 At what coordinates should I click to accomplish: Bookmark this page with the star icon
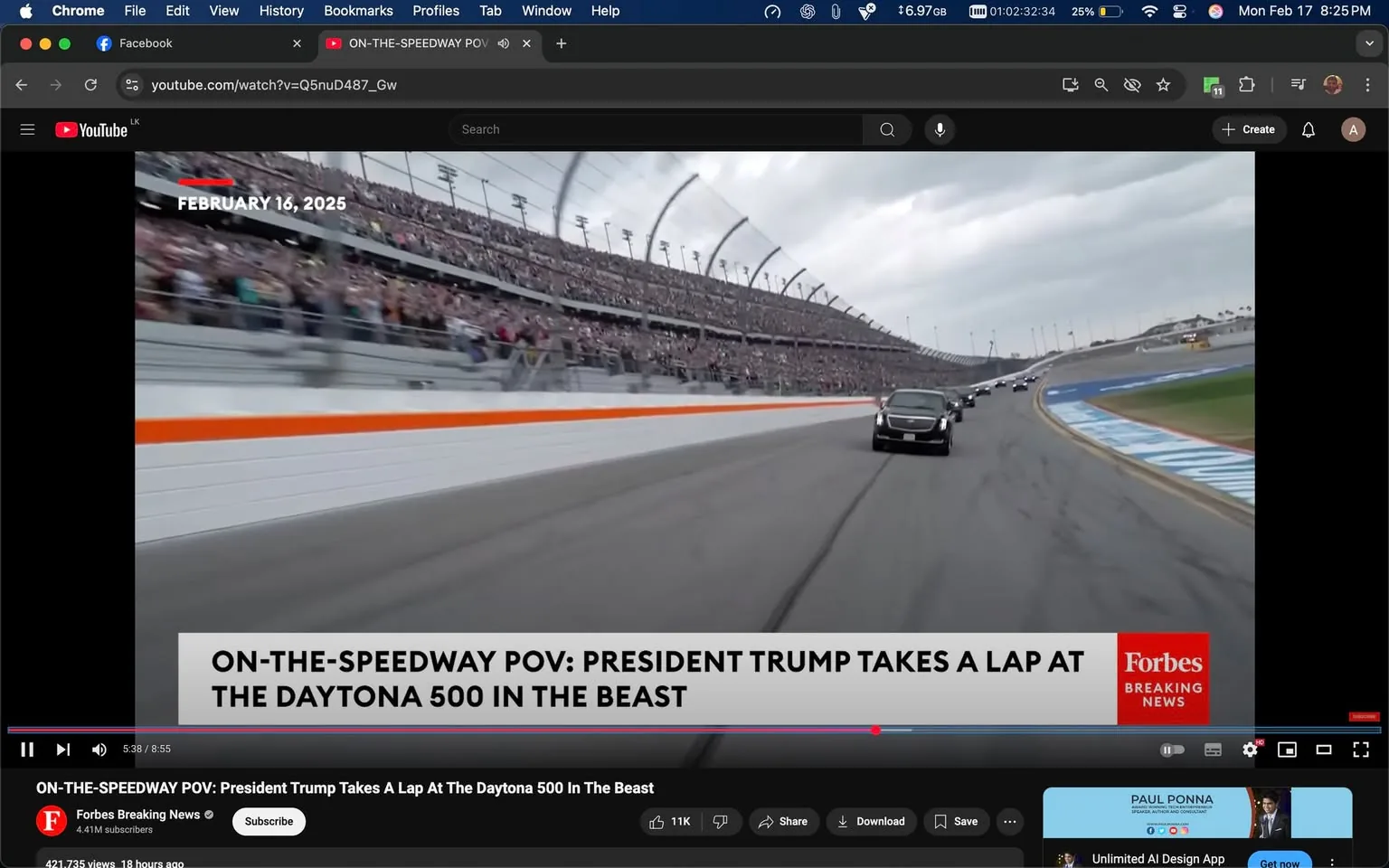(x=1163, y=84)
